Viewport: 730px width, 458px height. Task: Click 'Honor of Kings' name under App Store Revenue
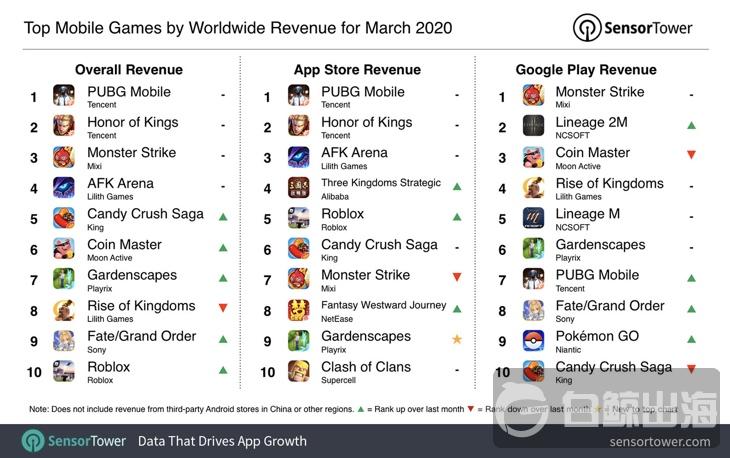click(367, 122)
